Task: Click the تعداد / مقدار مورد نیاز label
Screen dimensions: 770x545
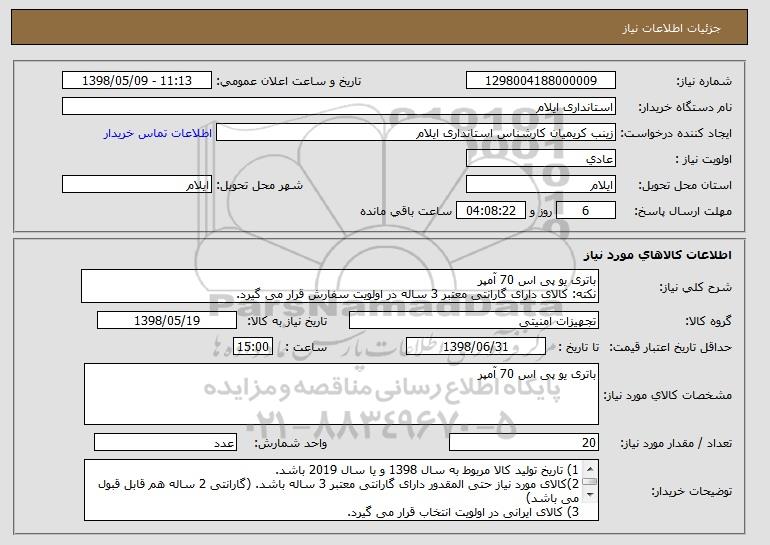Action: [676, 443]
